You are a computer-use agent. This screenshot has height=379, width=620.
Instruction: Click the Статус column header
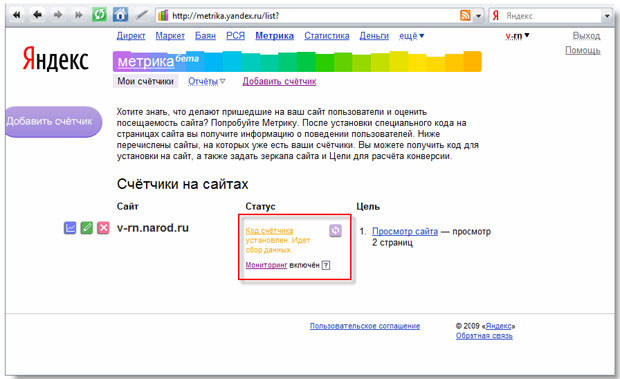tap(260, 206)
